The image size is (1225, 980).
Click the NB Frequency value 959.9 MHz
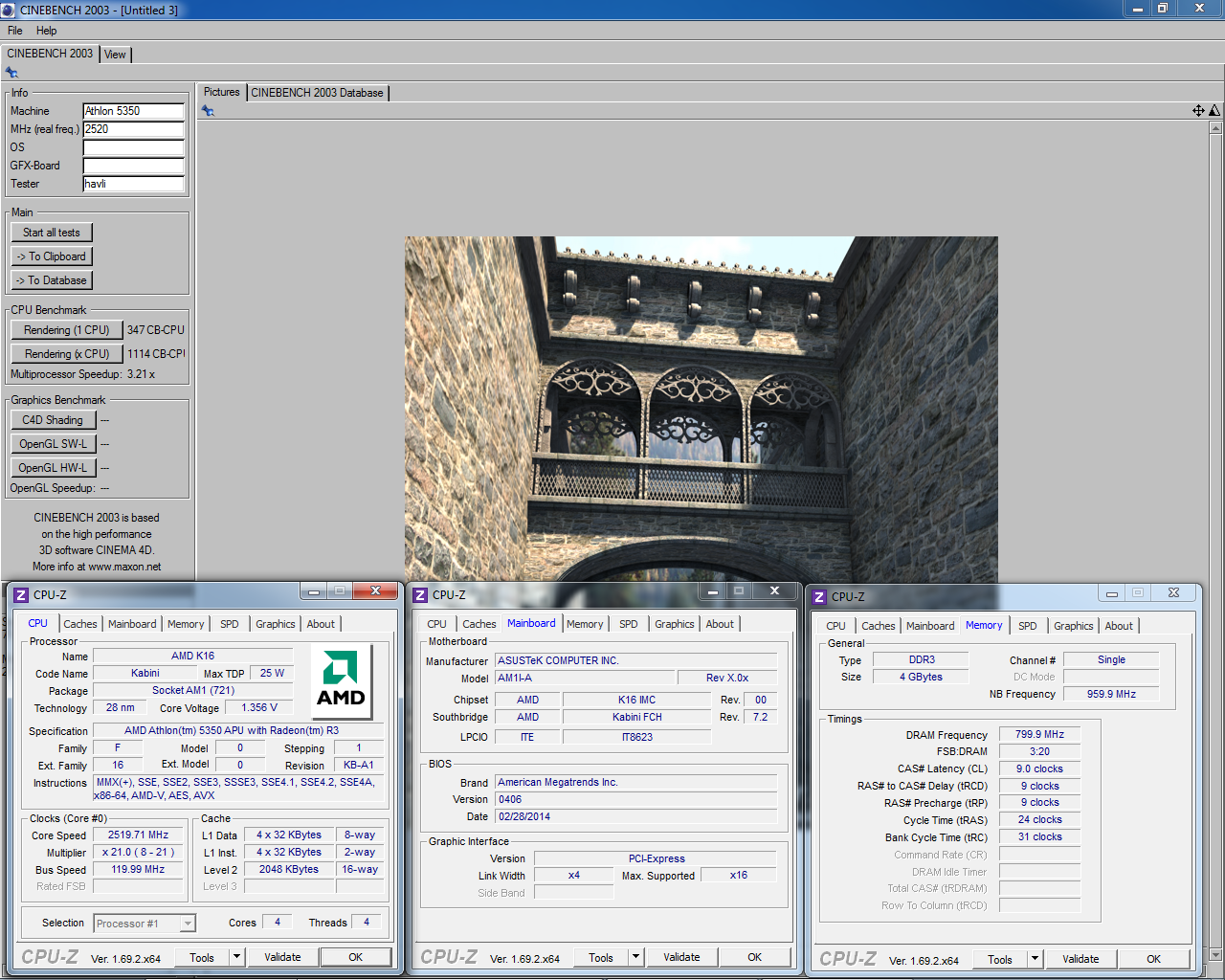point(1111,694)
